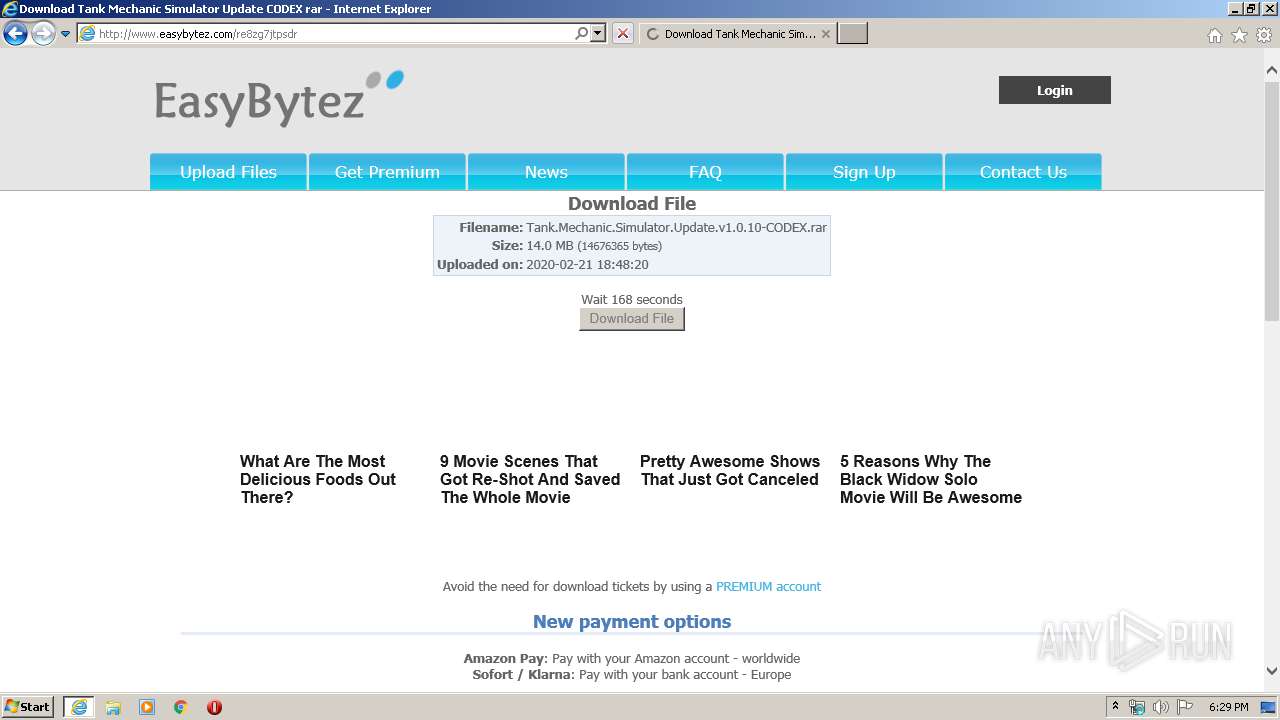Click Internet Explorer taskbar icon

pyautogui.click(x=79, y=707)
